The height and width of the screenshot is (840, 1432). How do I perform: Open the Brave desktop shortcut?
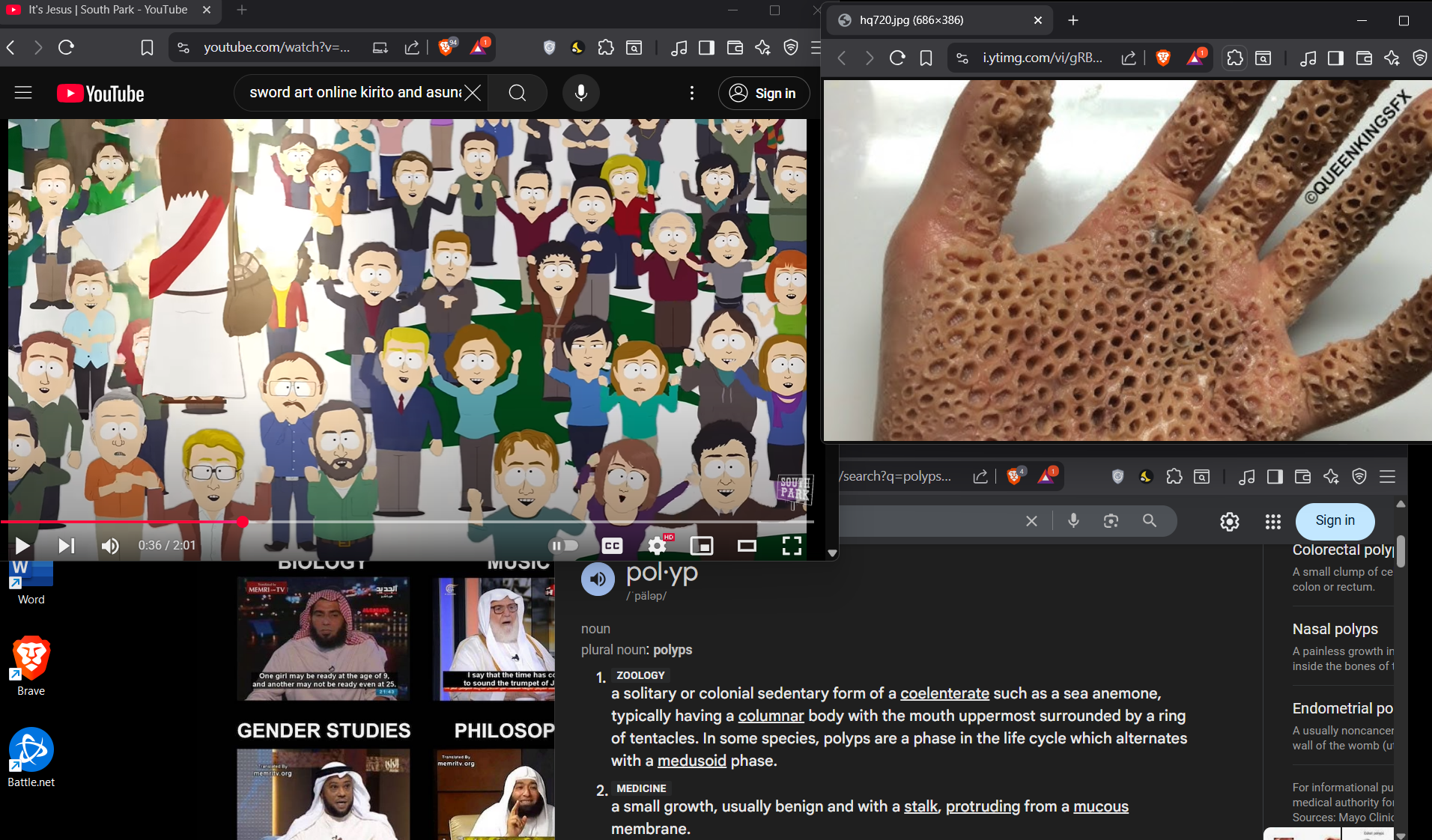click(31, 666)
